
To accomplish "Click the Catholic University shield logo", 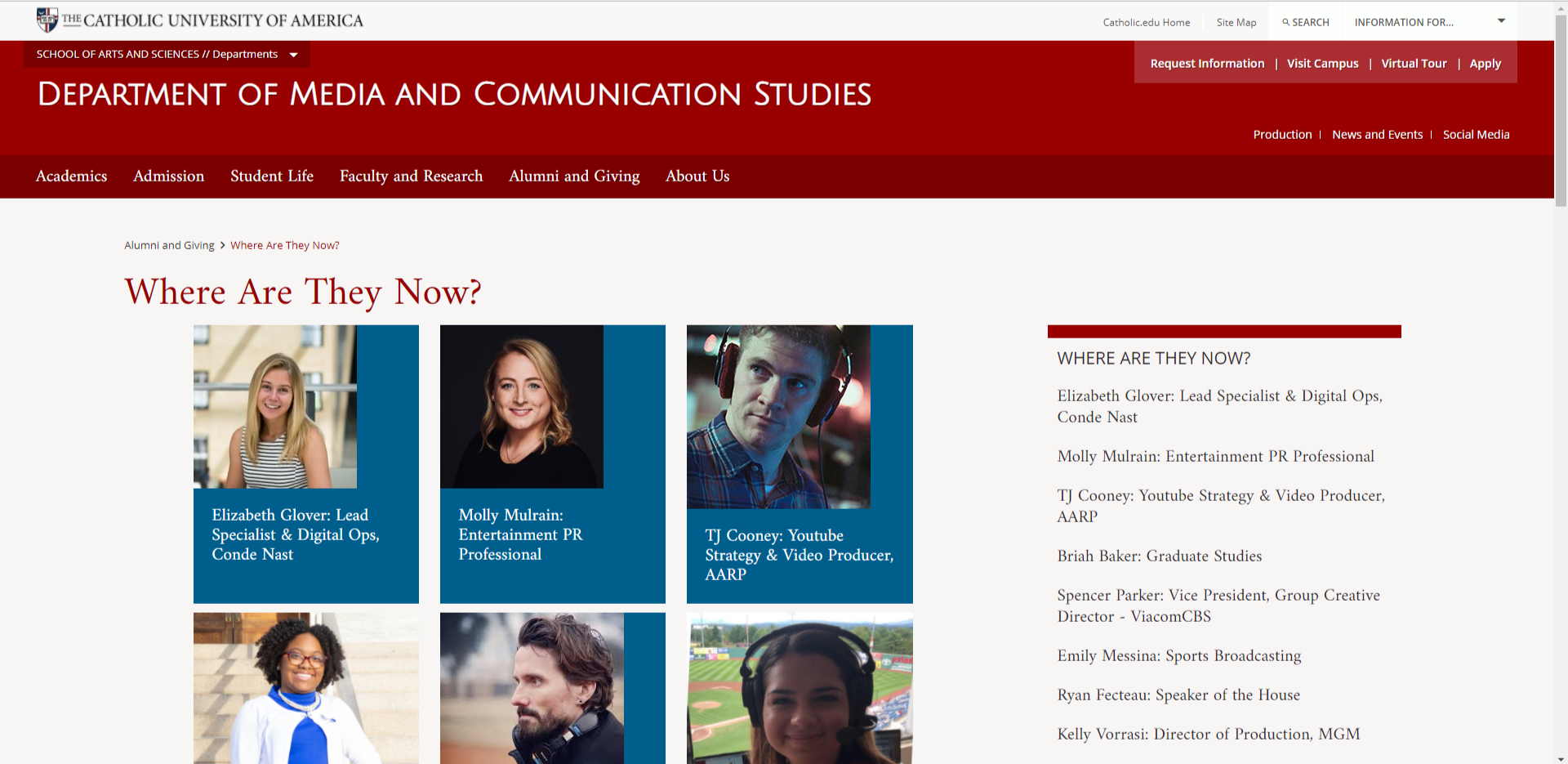I will [47, 20].
